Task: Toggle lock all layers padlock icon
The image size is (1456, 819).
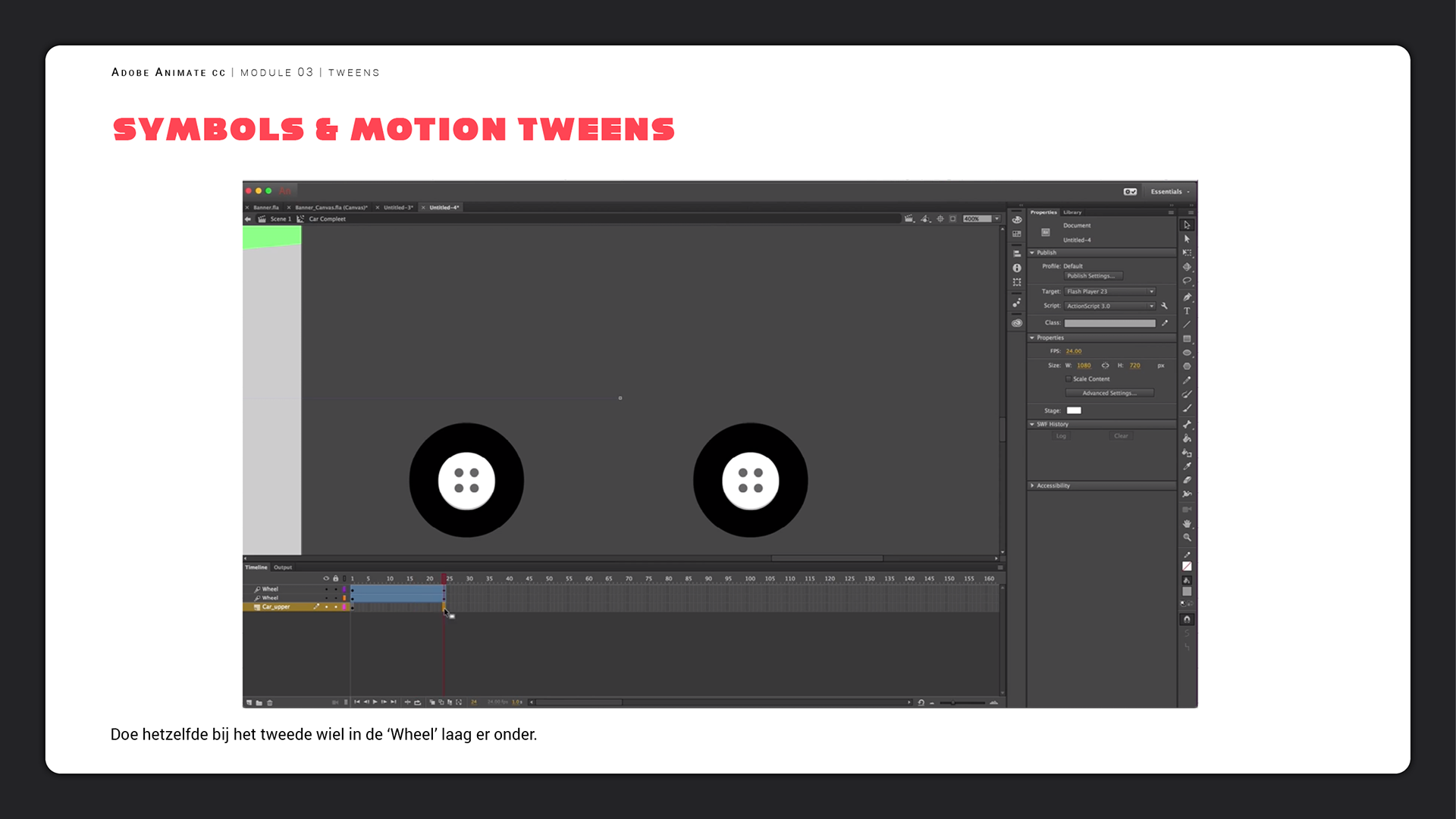Action: tap(335, 579)
